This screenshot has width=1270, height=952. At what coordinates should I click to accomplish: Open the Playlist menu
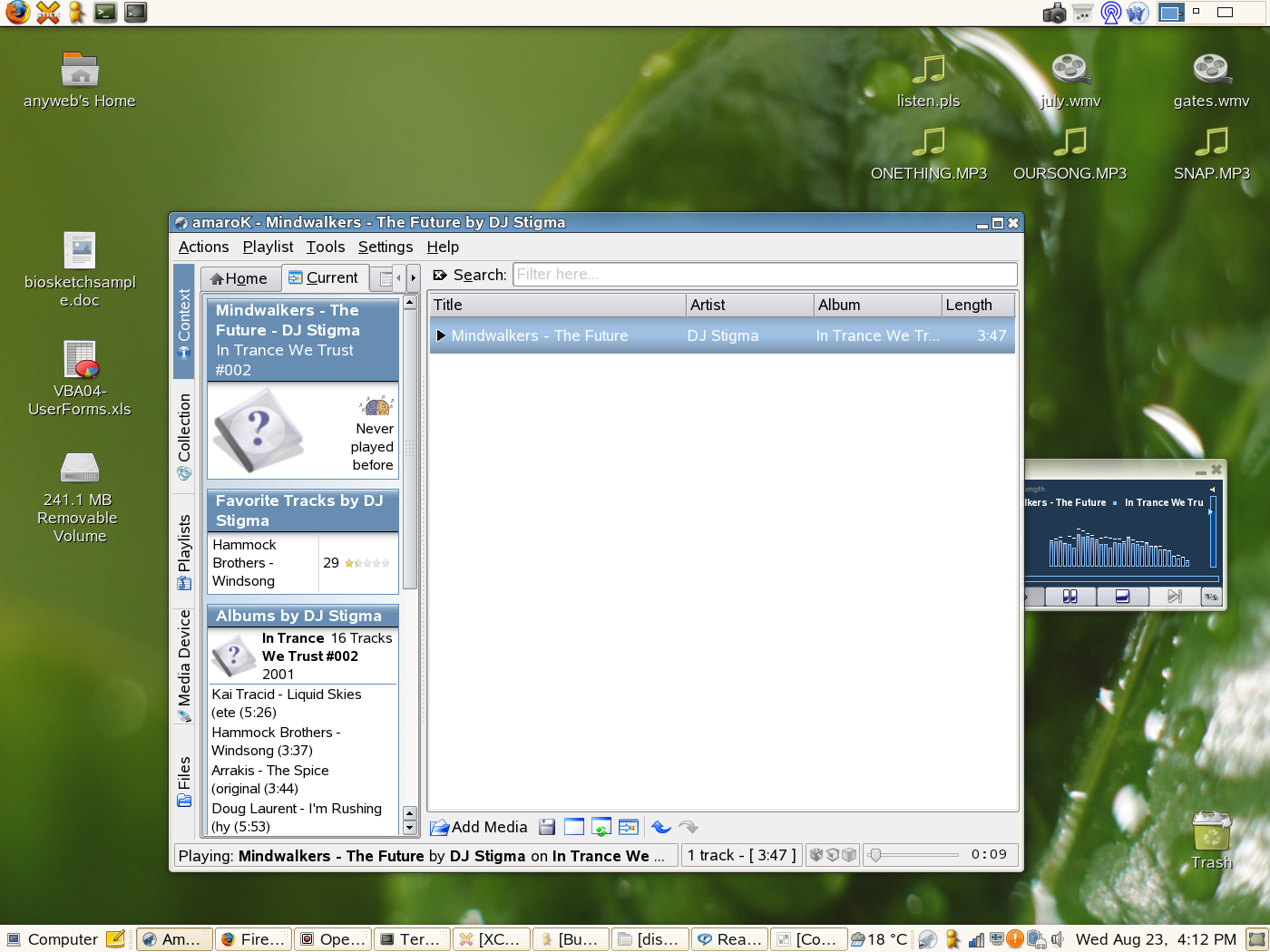click(x=268, y=247)
